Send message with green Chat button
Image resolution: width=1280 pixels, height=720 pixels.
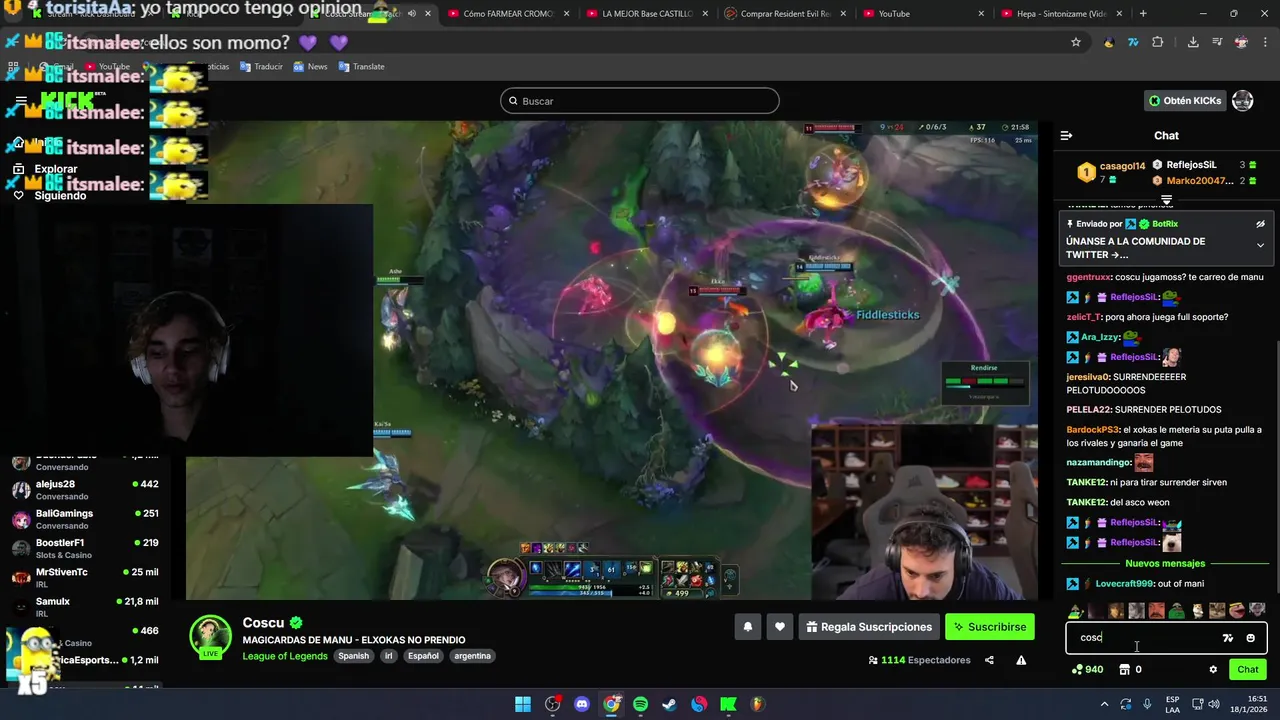(1248, 670)
